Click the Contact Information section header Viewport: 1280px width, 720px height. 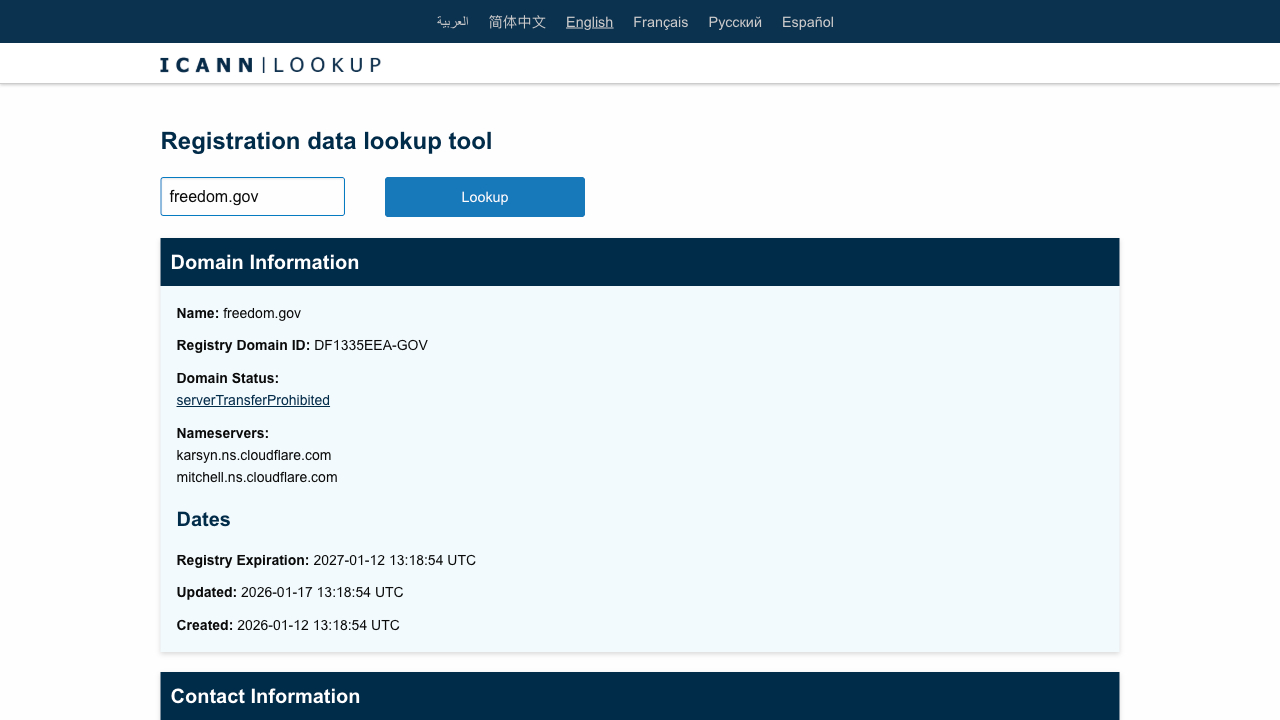[x=265, y=696]
